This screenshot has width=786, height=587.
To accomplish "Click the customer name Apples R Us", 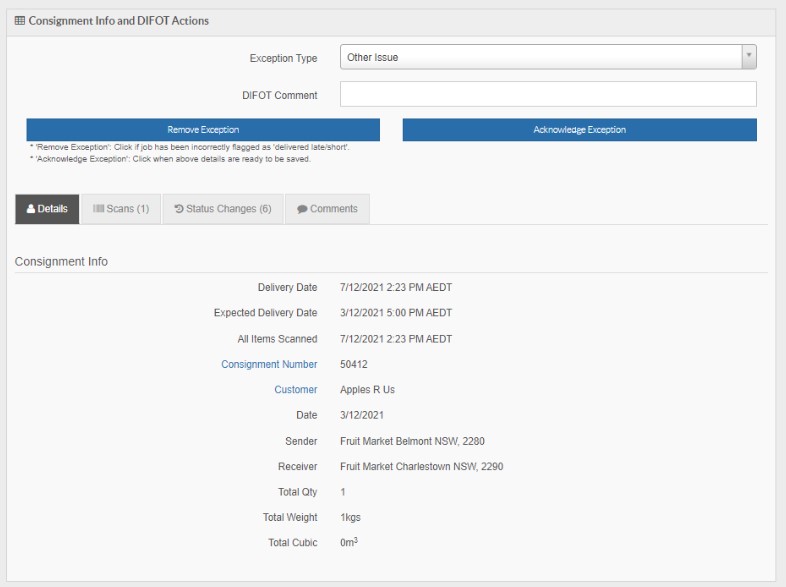I will 367,389.
